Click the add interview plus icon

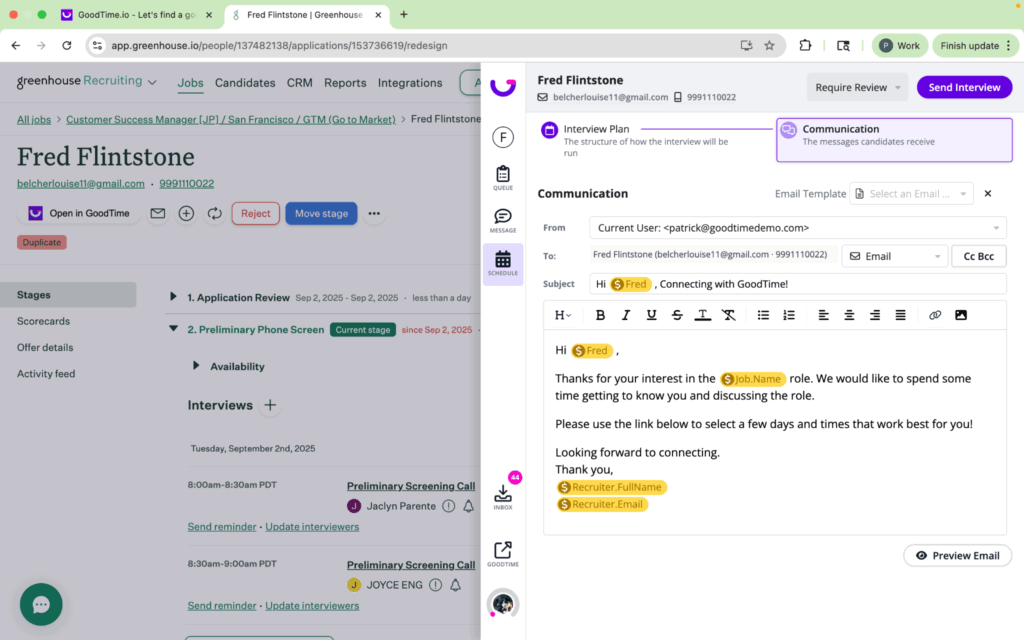tap(270, 406)
